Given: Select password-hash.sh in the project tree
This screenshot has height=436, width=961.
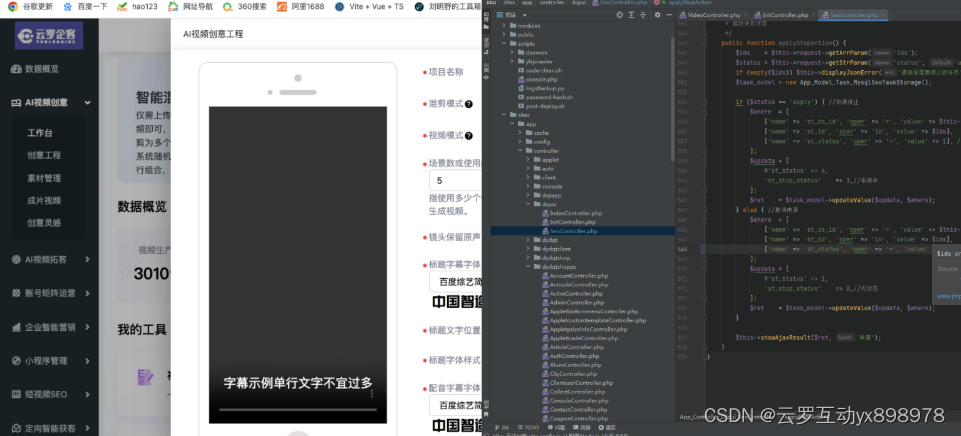Looking at the screenshot, I should click(545, 97).
